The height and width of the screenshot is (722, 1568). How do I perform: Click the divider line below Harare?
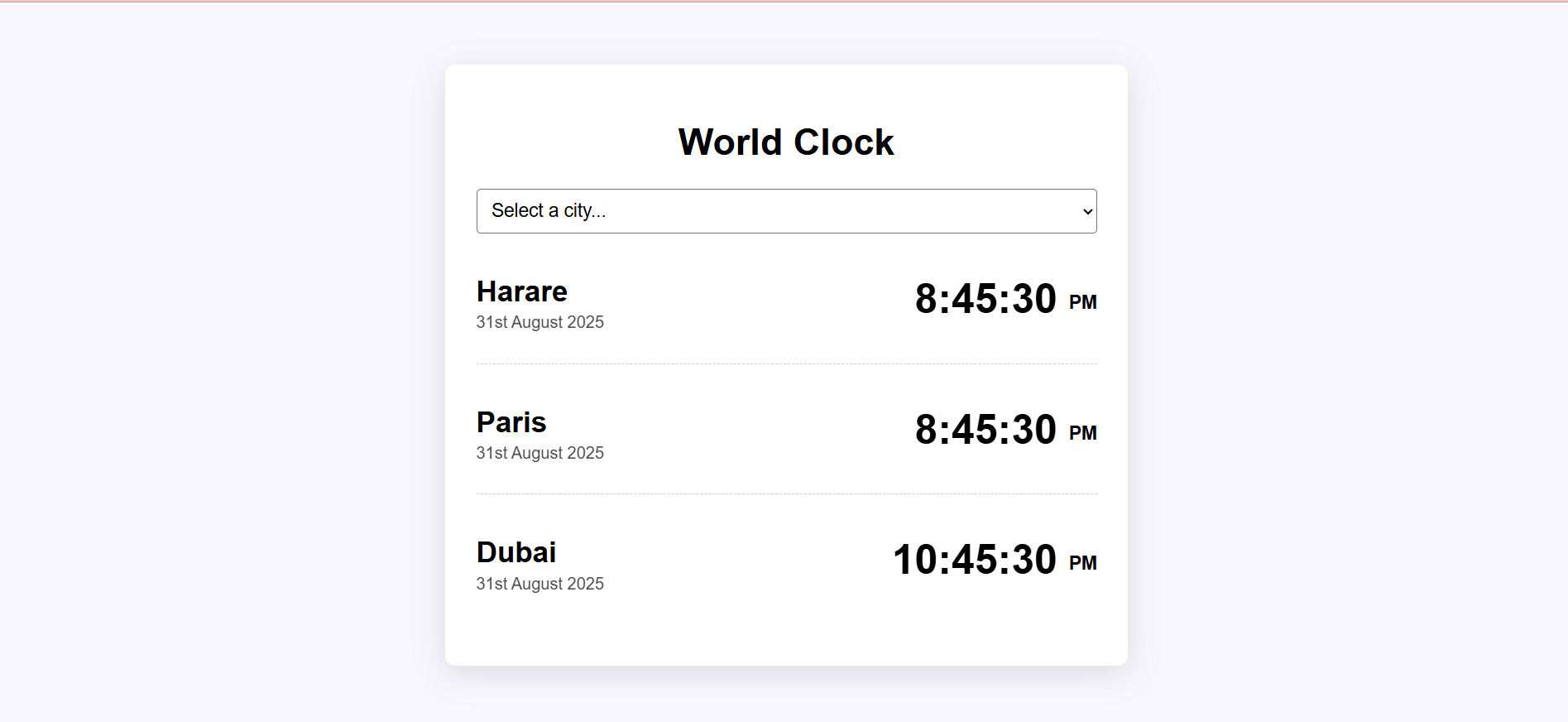pyautogui.click(x=785, y=363)
